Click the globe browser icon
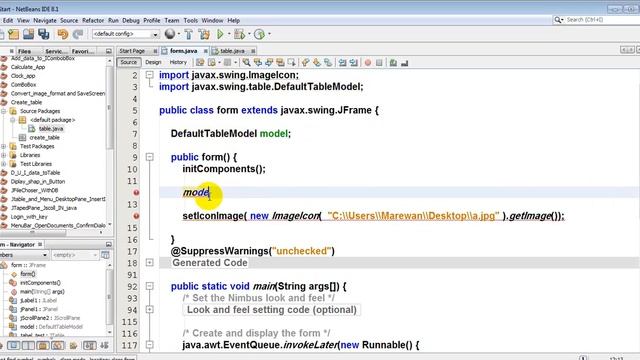The width and height of the screenshot is (640, 360). coord(170,34)
